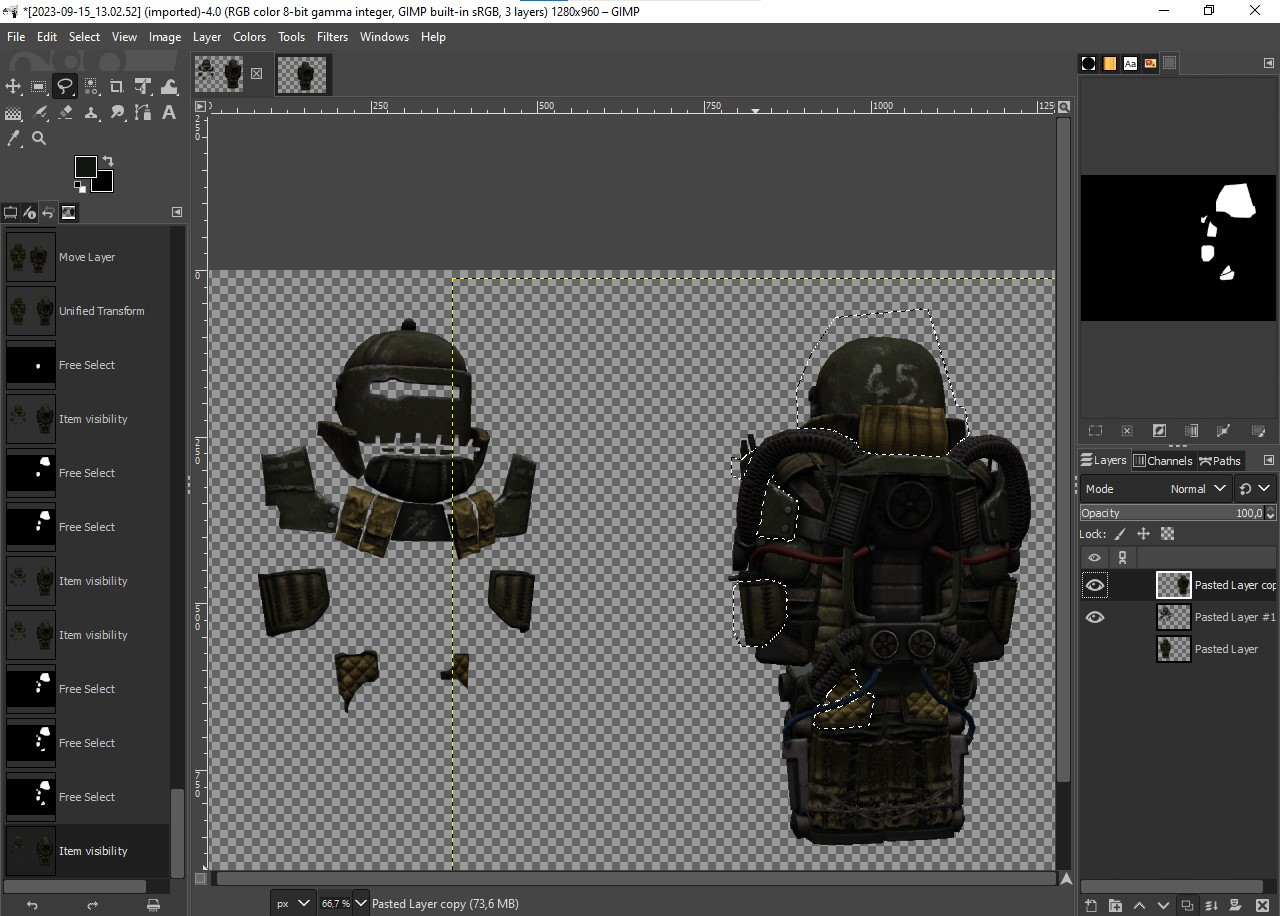Switch to the Channels tab
1280x916 pixels.
point(1162,461)
